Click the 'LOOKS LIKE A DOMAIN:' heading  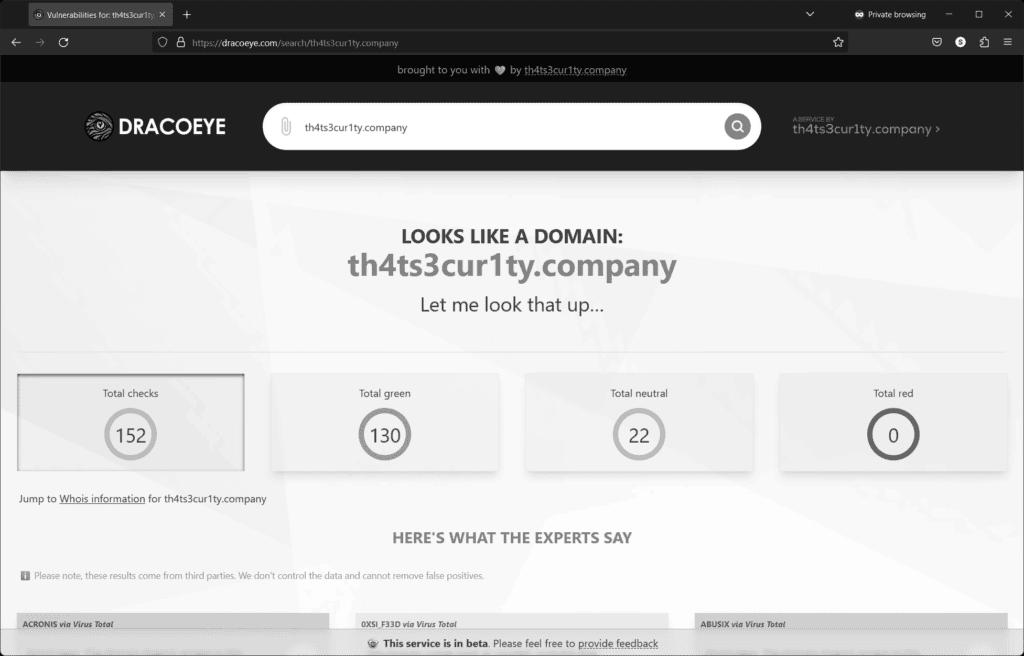click(512, 236)
